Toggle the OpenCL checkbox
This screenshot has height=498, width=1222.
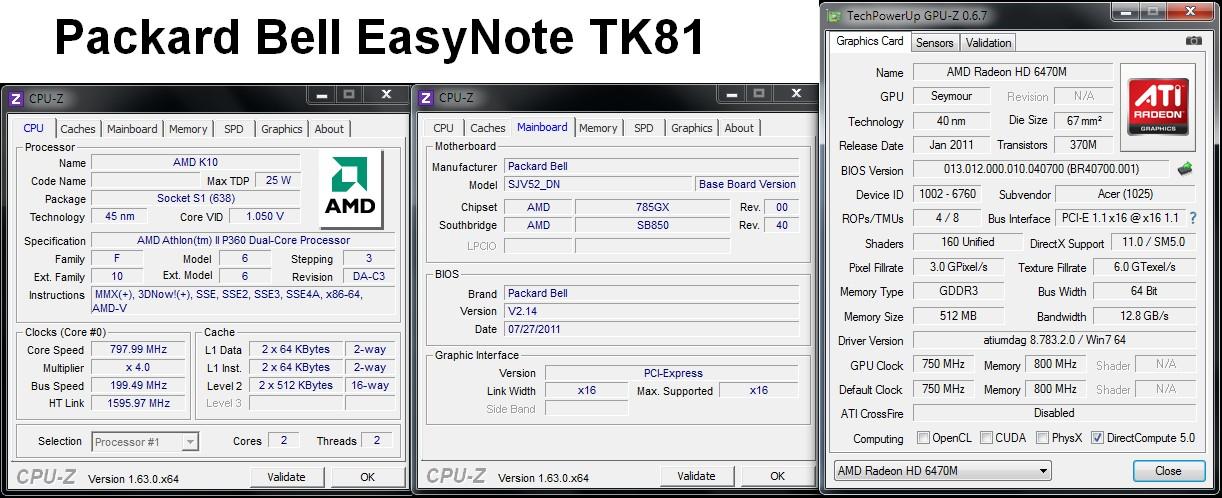923,438
